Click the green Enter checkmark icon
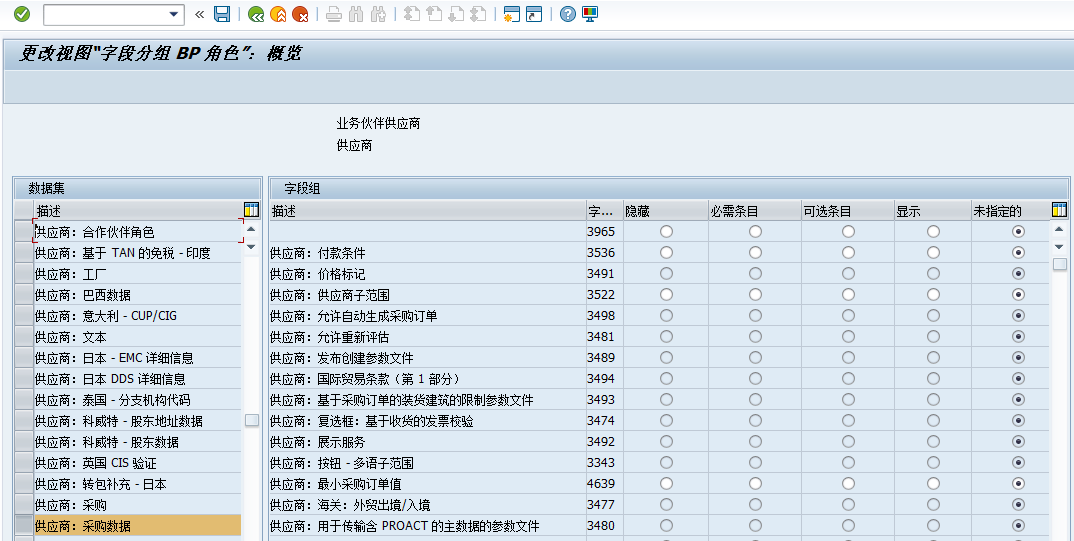1074x541 pixels. click(x=22, y=14)
